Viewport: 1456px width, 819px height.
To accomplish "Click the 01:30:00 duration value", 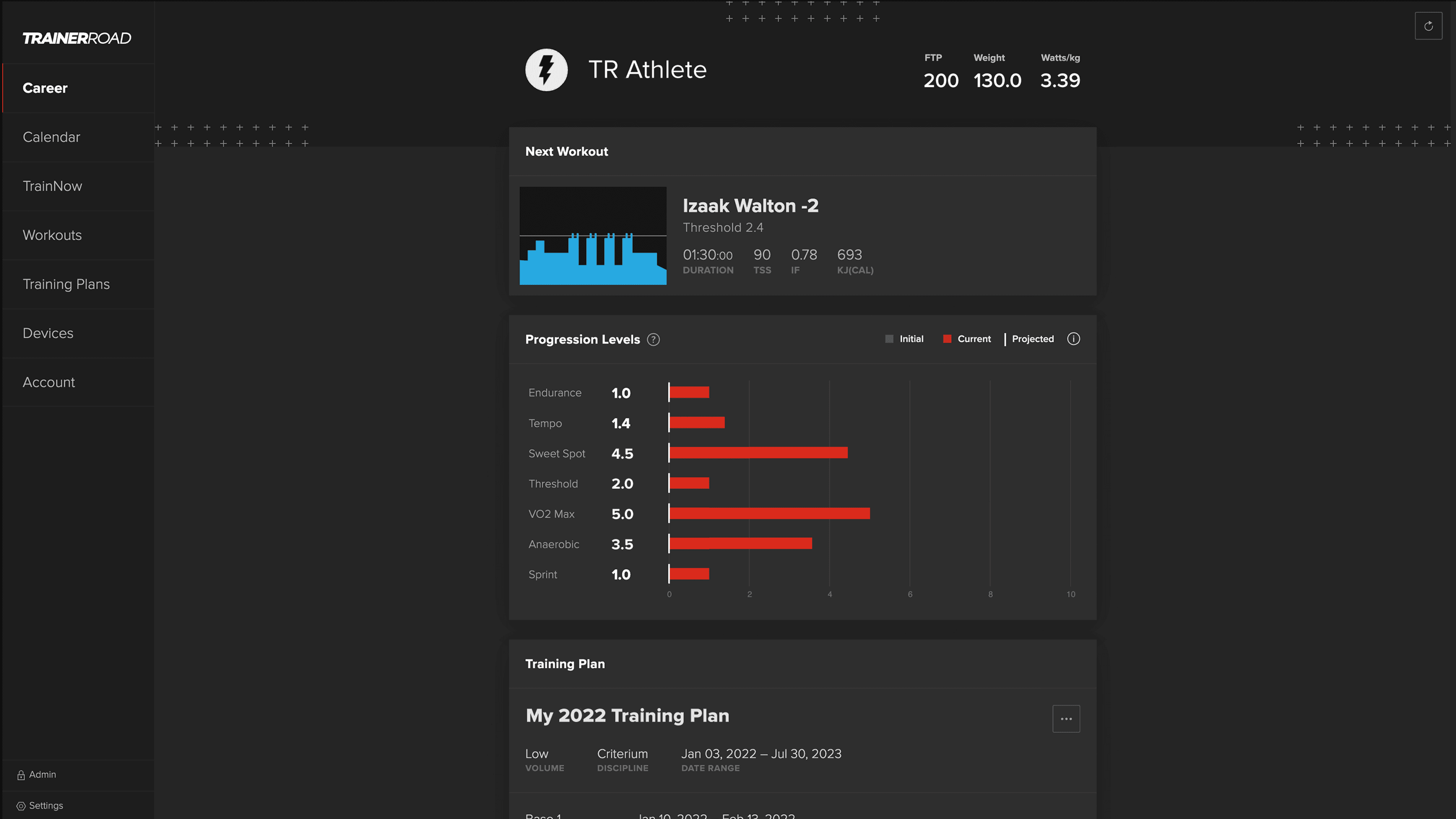I will pos(708,255).
